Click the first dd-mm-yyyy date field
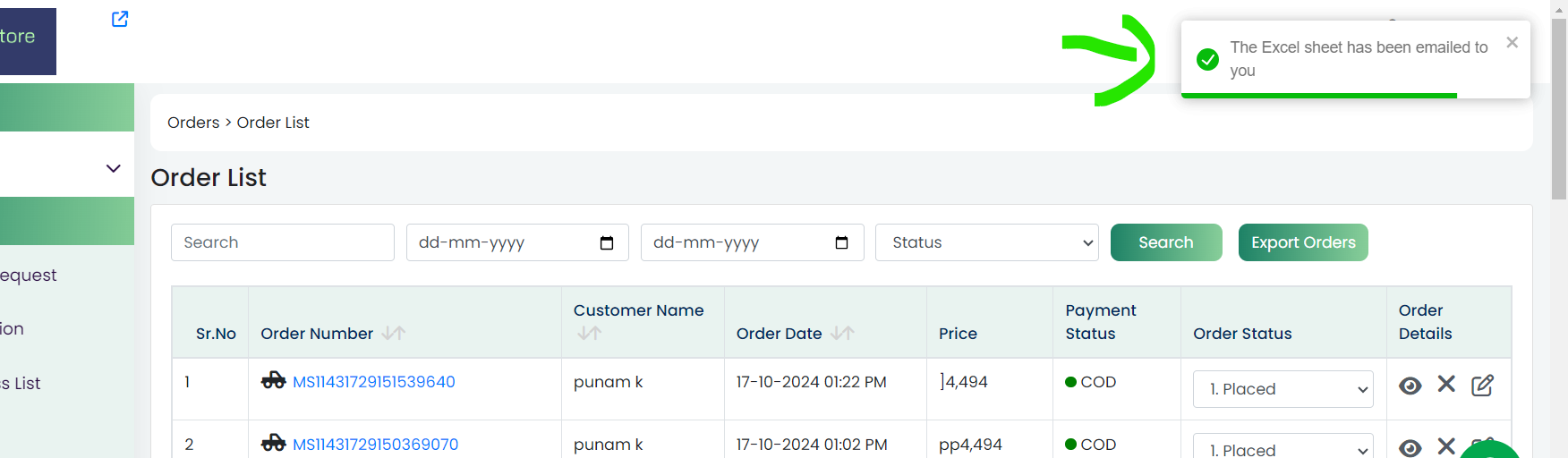This screenshot has height=458, width=1568. (517, 242)
